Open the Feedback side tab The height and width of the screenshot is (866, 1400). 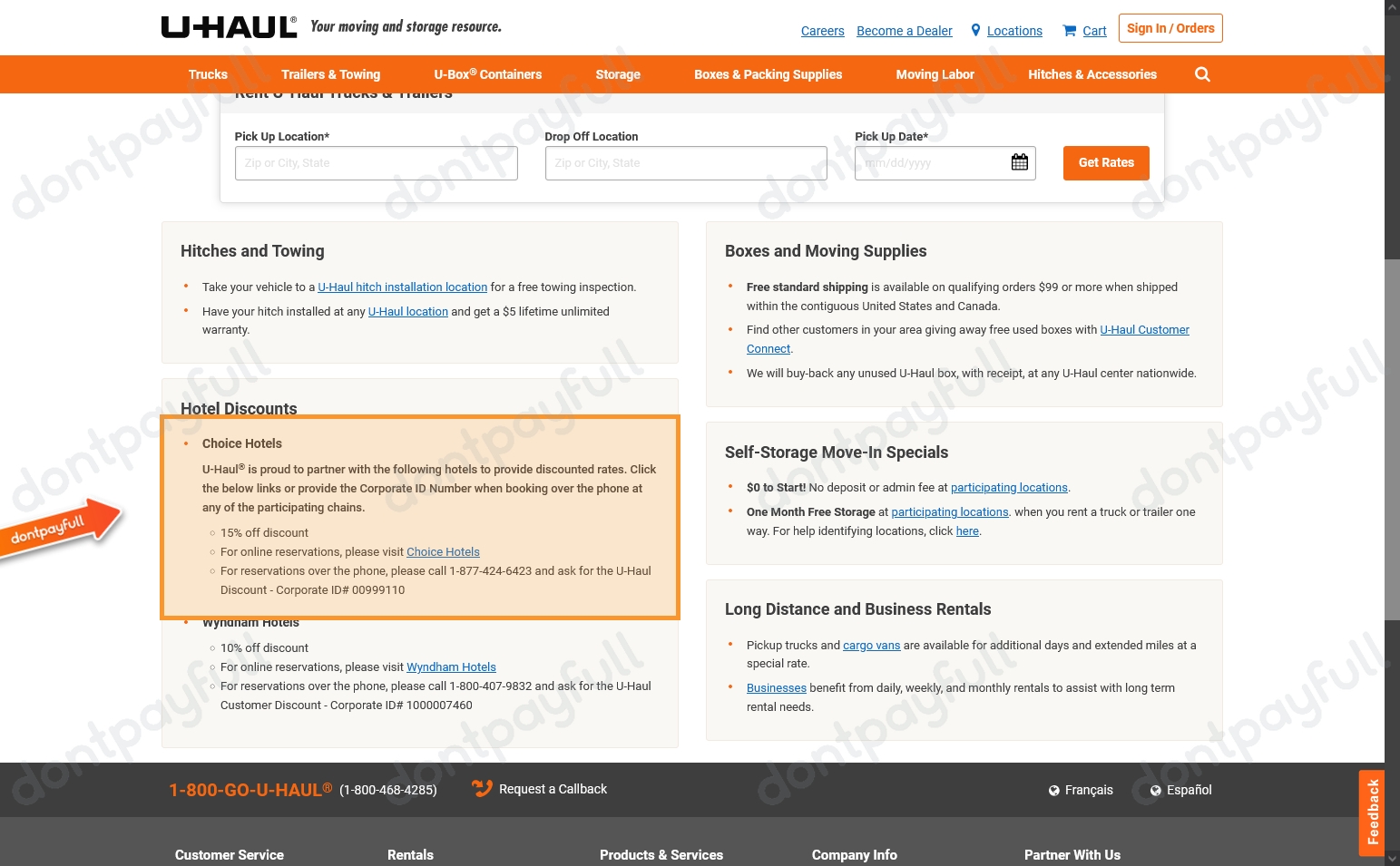(x=1372, y=812)
